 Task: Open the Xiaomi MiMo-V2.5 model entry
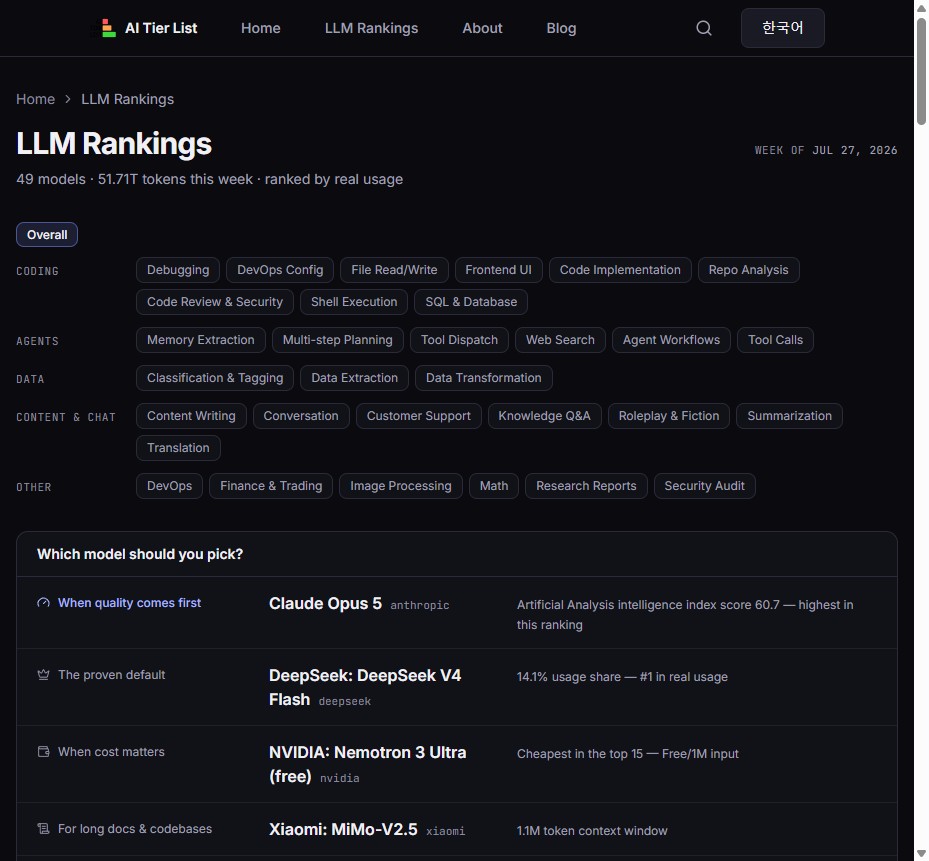click(x=343, y=830)
